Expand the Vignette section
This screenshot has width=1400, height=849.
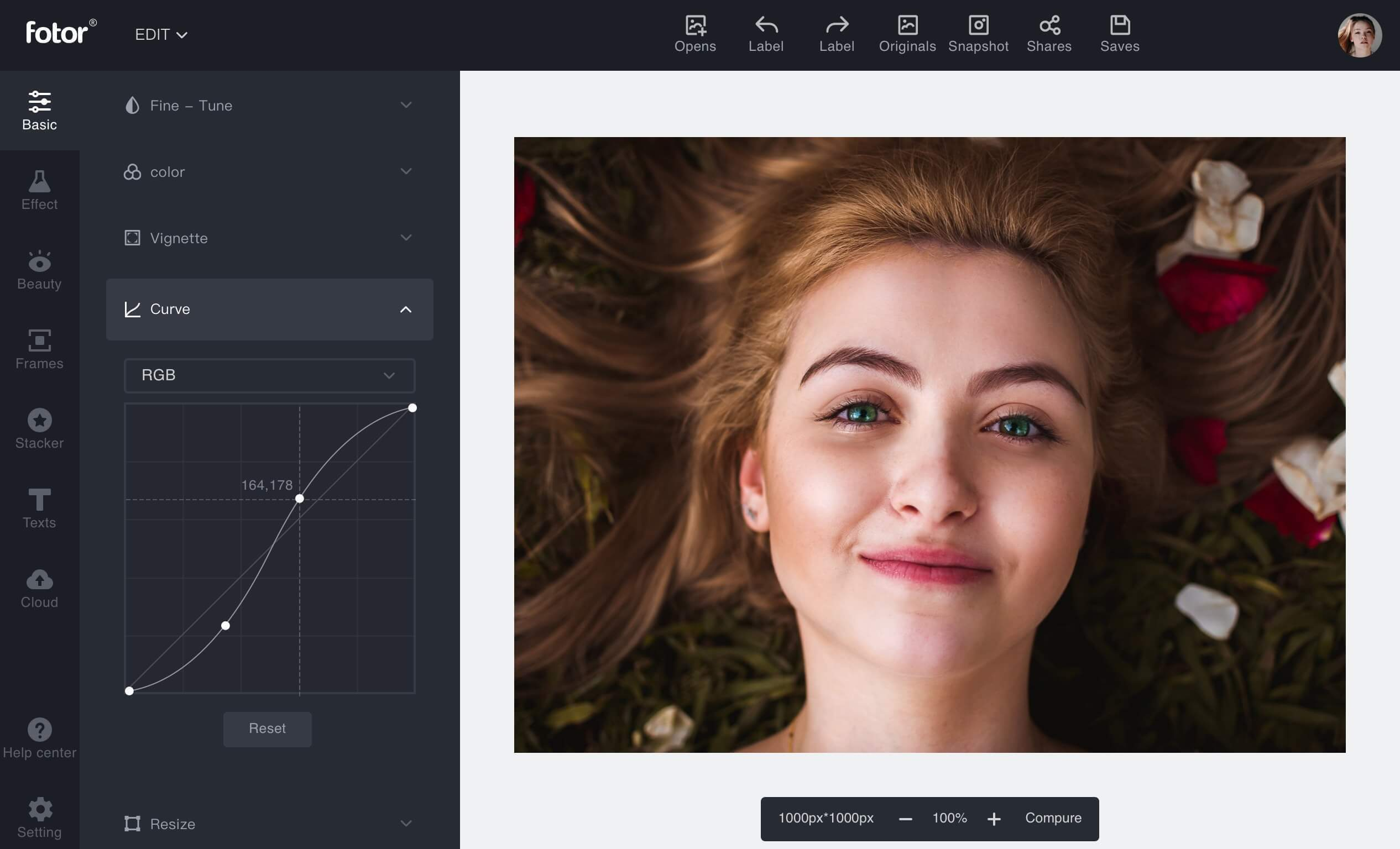(x=269, y=238)
